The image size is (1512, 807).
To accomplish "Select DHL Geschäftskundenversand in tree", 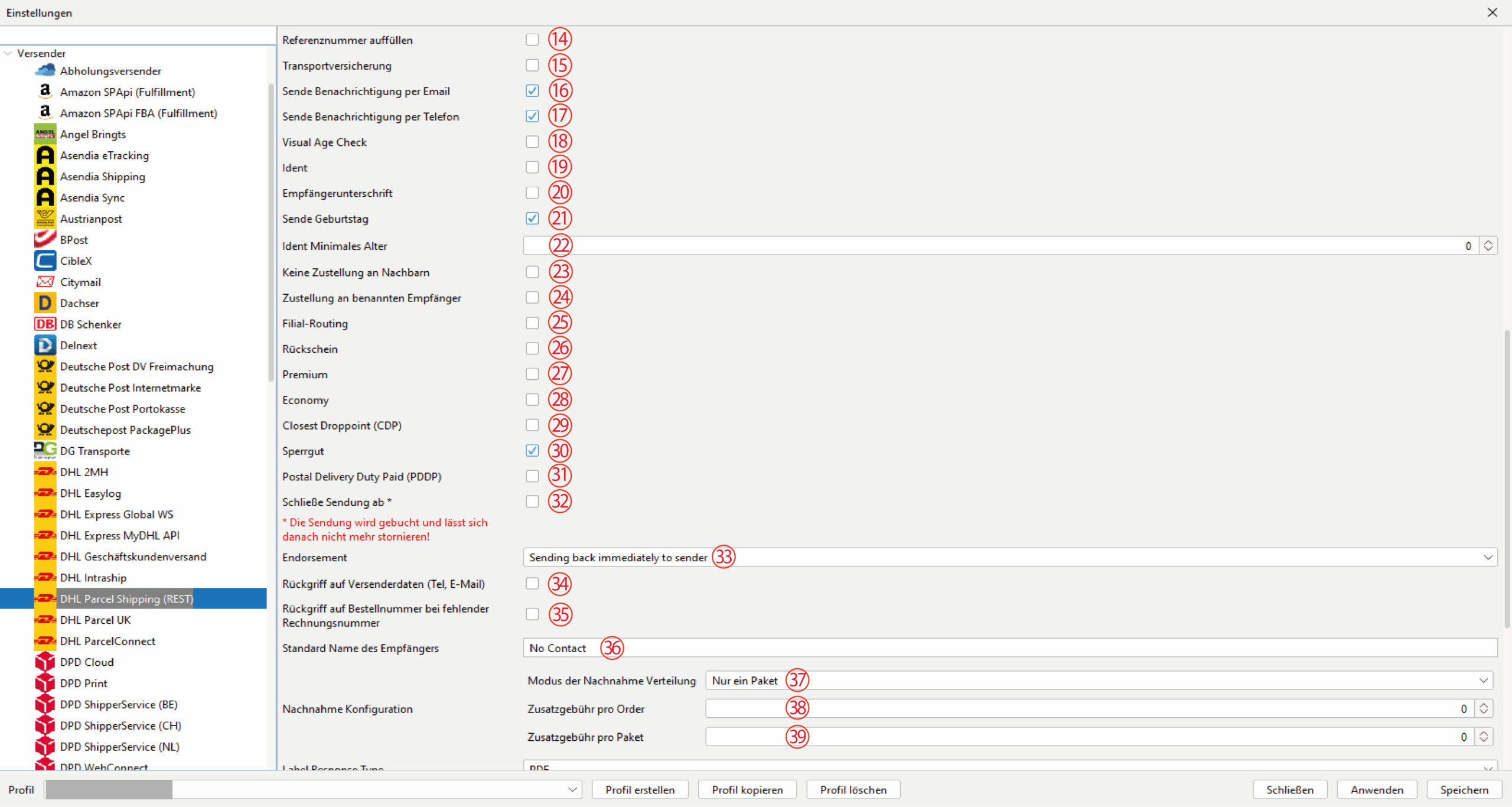I will (133, 557).
